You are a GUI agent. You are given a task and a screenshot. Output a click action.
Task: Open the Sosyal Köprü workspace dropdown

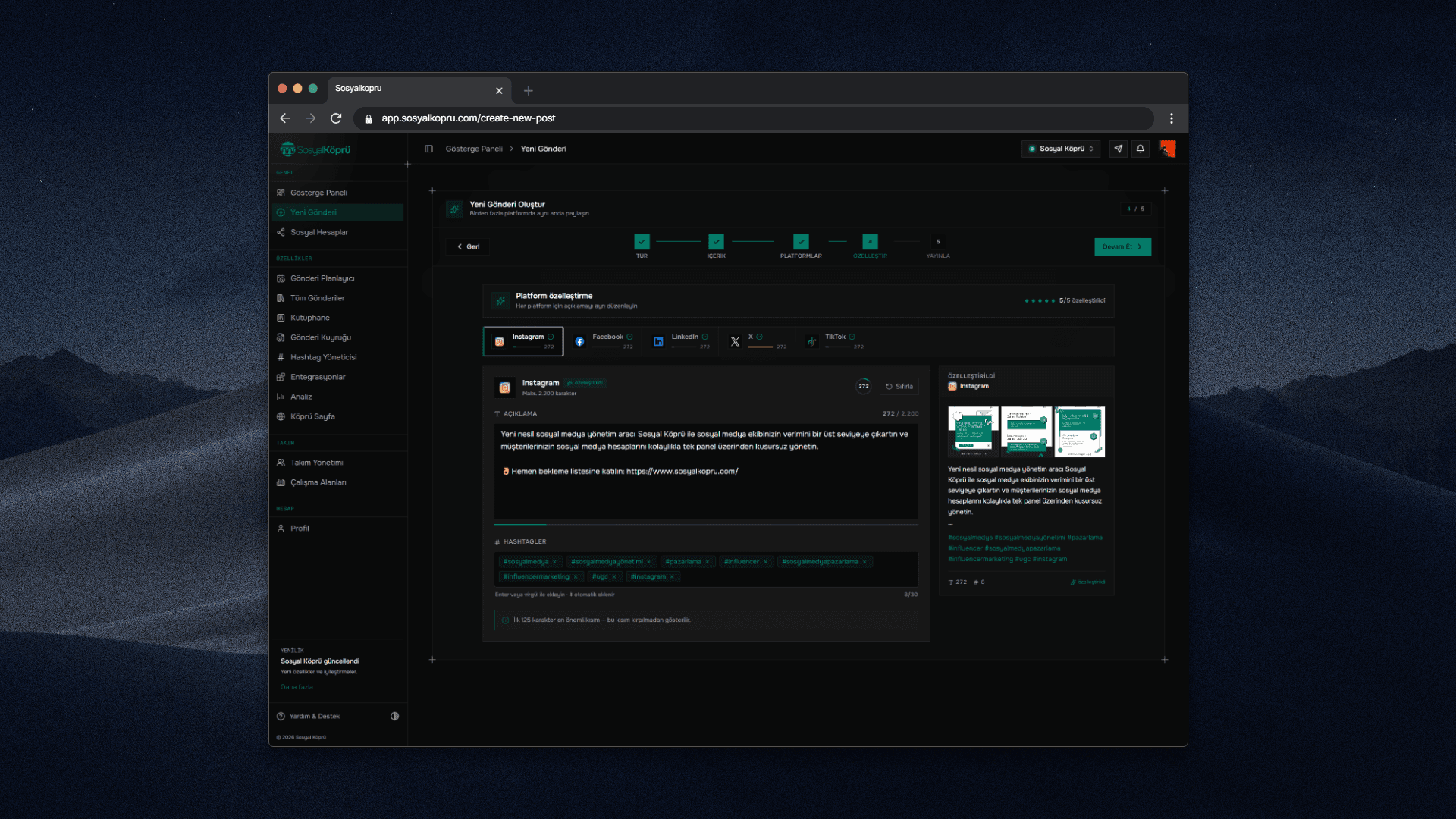(1061, 149)
